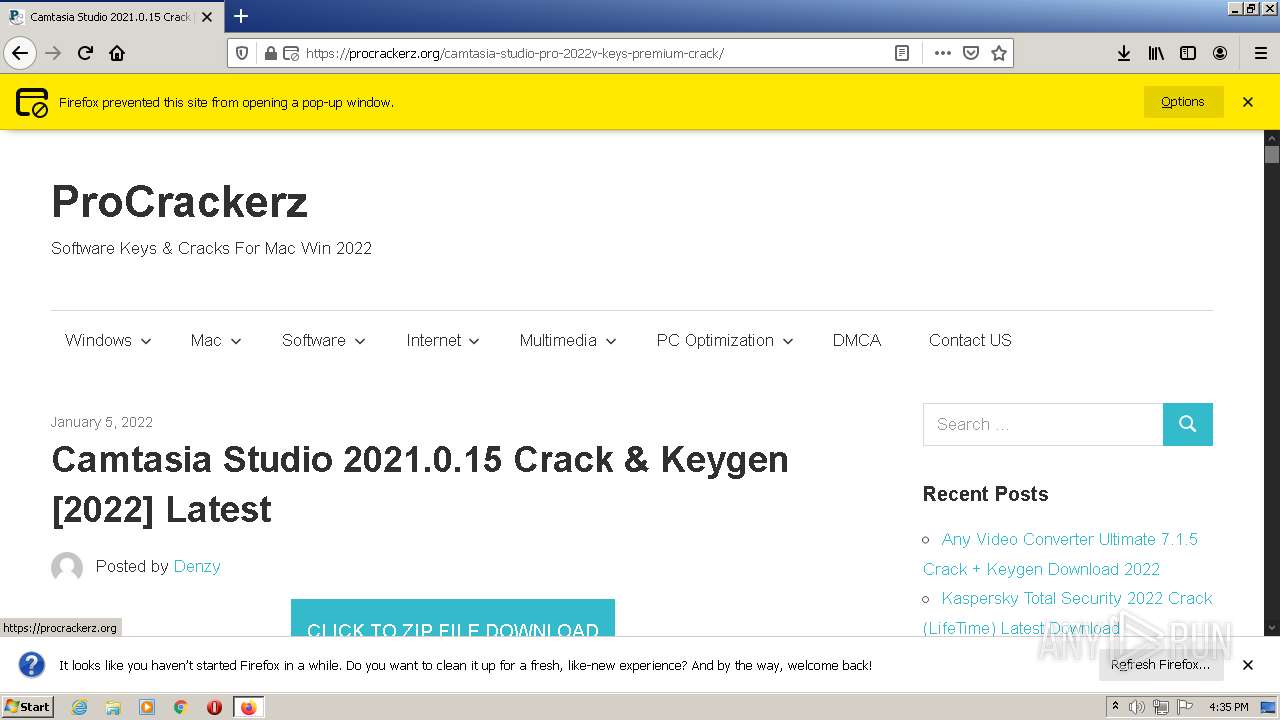Click the pop-up blocked icon in address bar

pos(291,53)
